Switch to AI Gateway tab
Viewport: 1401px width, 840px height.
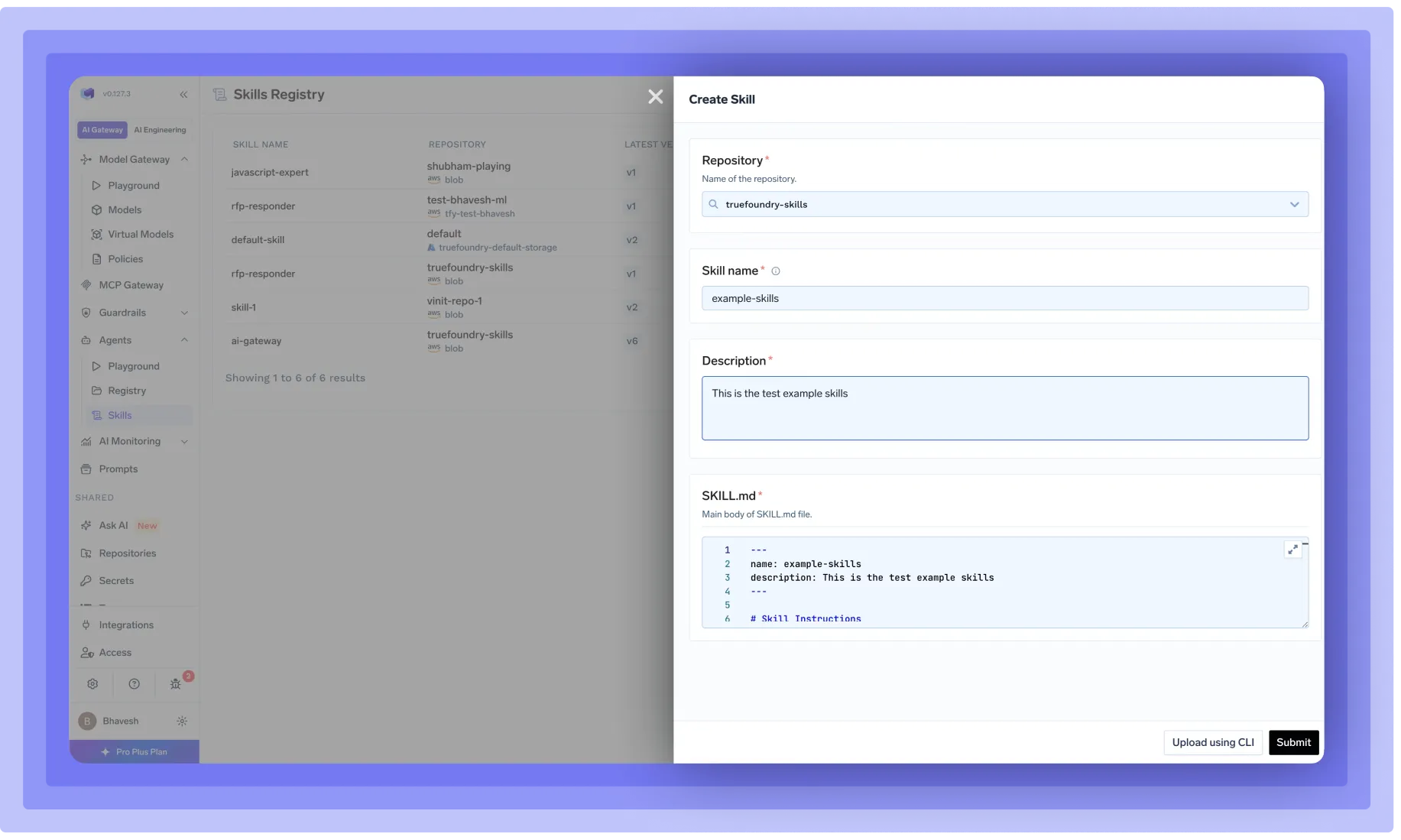click(x=102, y=130)
